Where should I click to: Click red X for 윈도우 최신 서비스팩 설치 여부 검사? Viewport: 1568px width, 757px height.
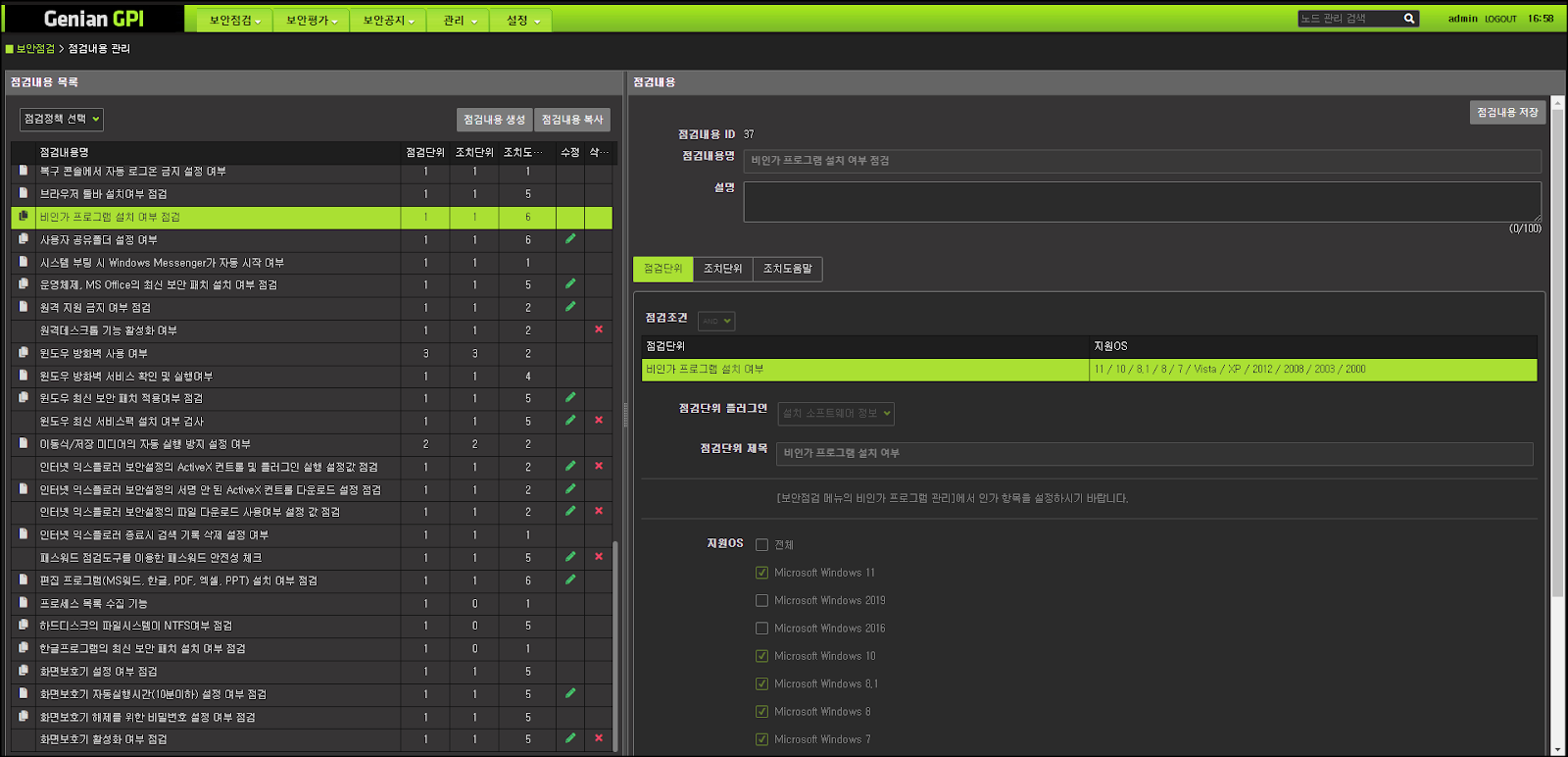click(x=599, y=421)
